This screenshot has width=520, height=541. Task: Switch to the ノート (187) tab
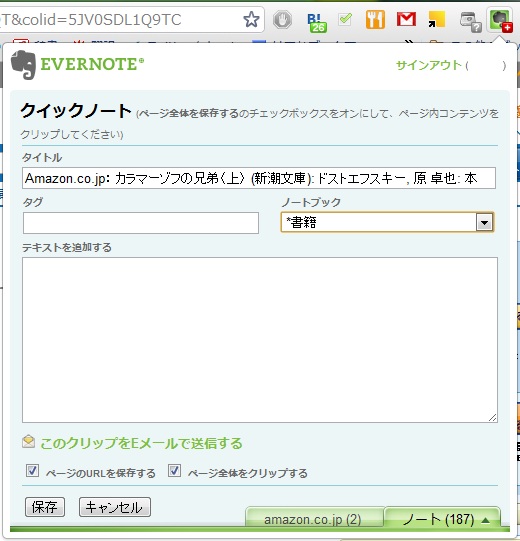[x=442, y=517]
